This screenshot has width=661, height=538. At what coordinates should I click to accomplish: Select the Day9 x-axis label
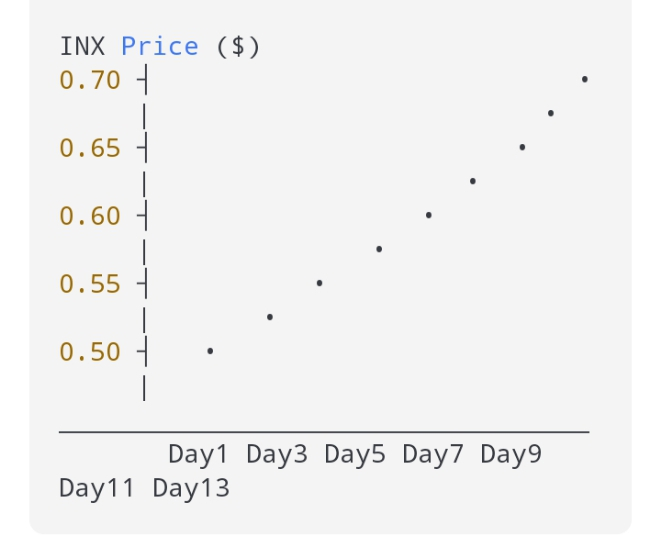pyautogui.click(x=511, y=455)
